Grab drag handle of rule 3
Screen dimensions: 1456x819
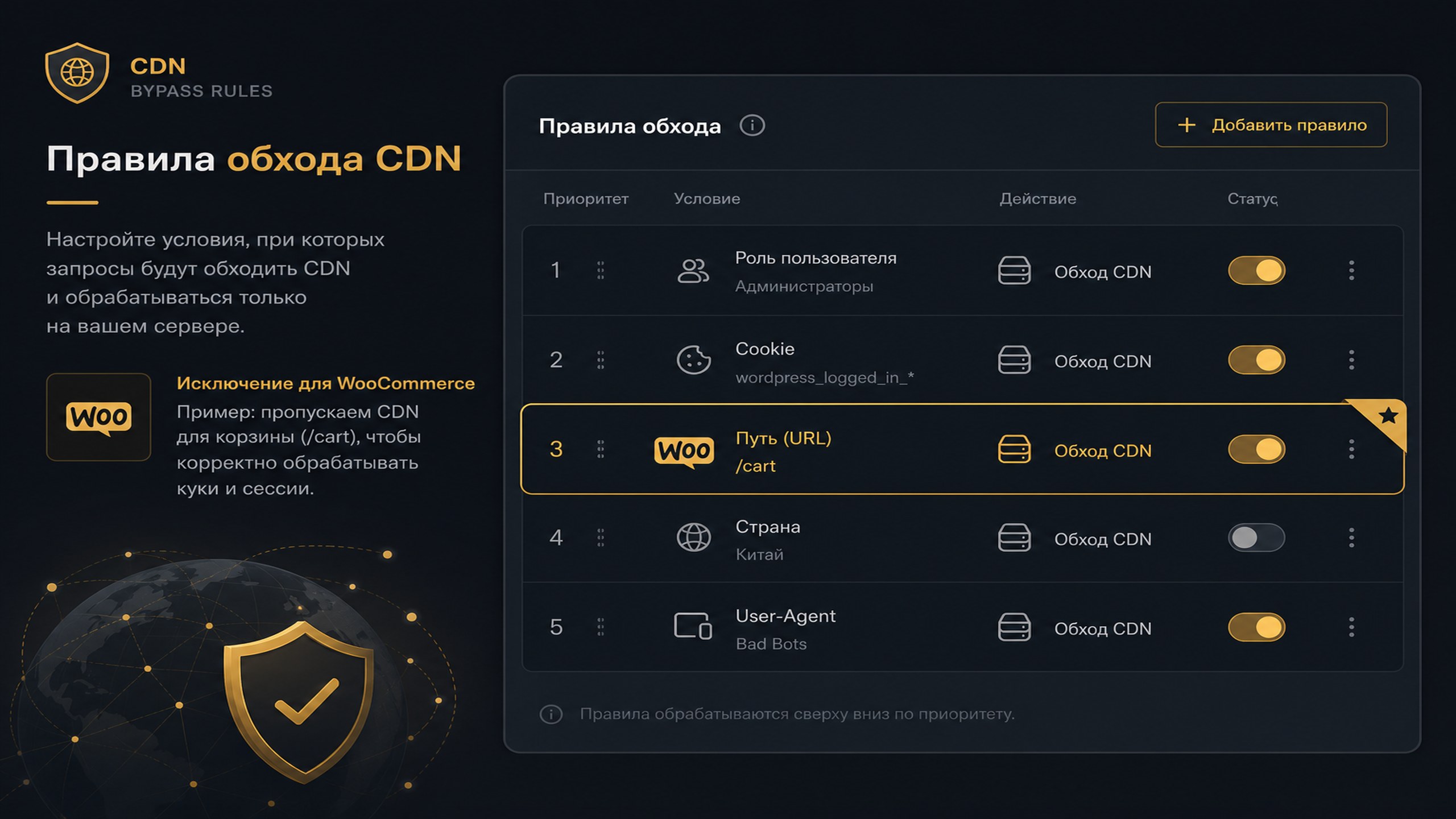pyautogui.click(x=601, y=449)
